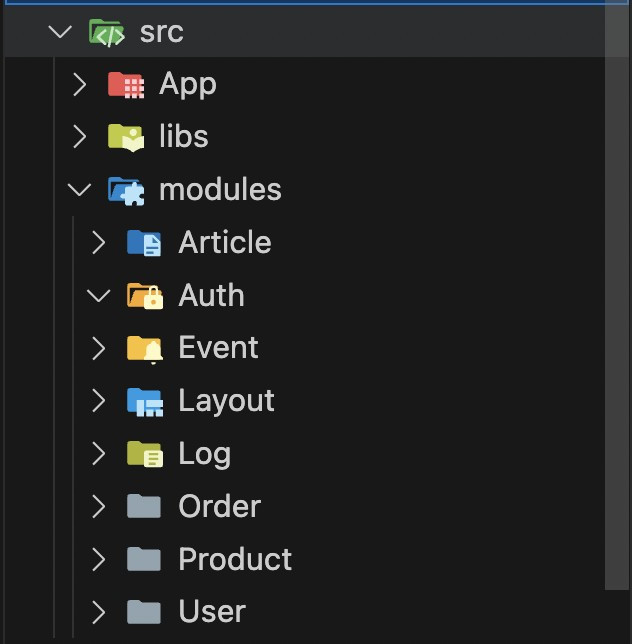Collapse the Auth folder chevron
This screenshot has width=632, height=644.
point(98,296)
